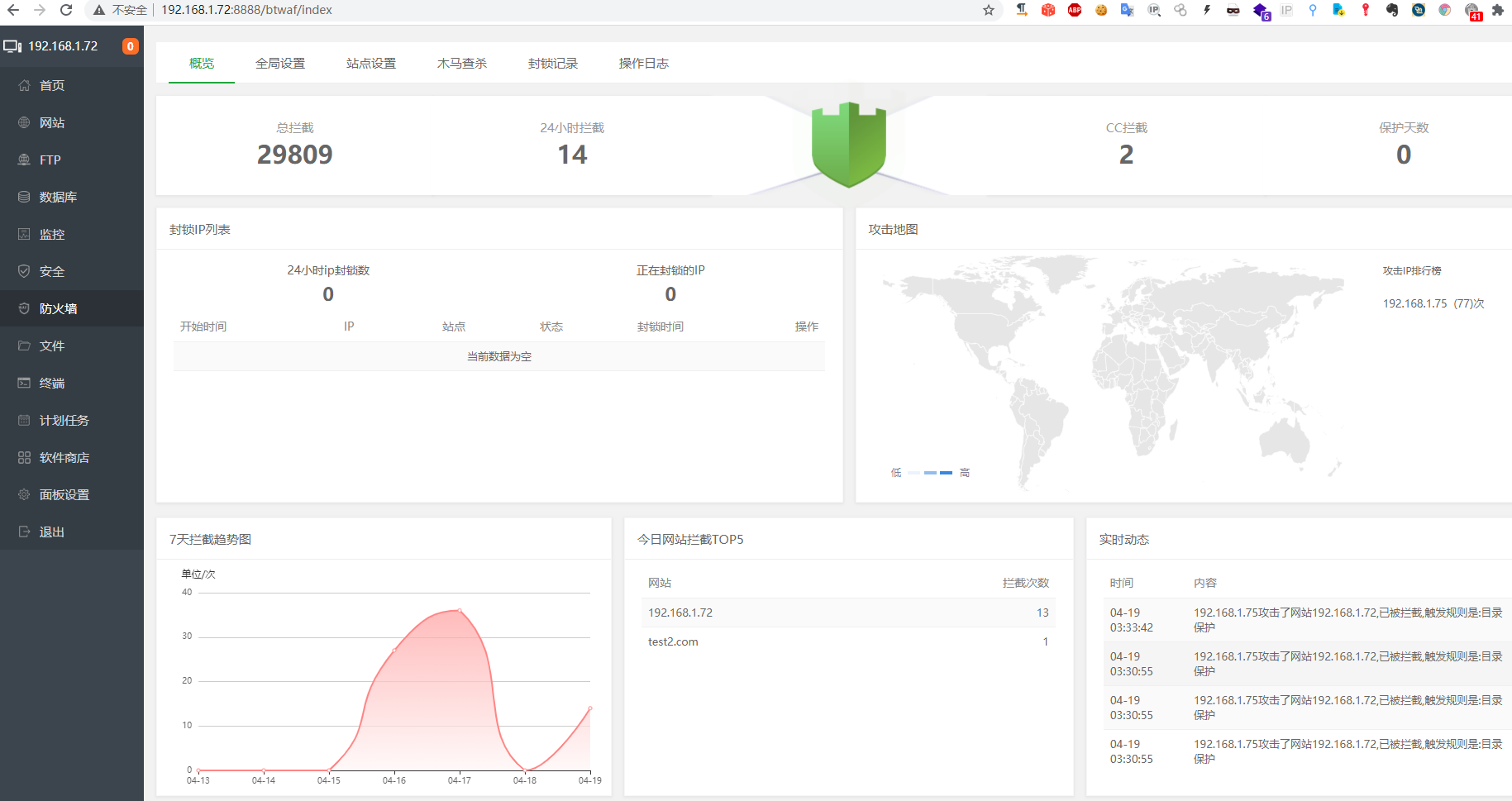This screenshot has height=801, width=1512.
Task: Click CC拦截 count 2
Action: tap(1126, 155)
